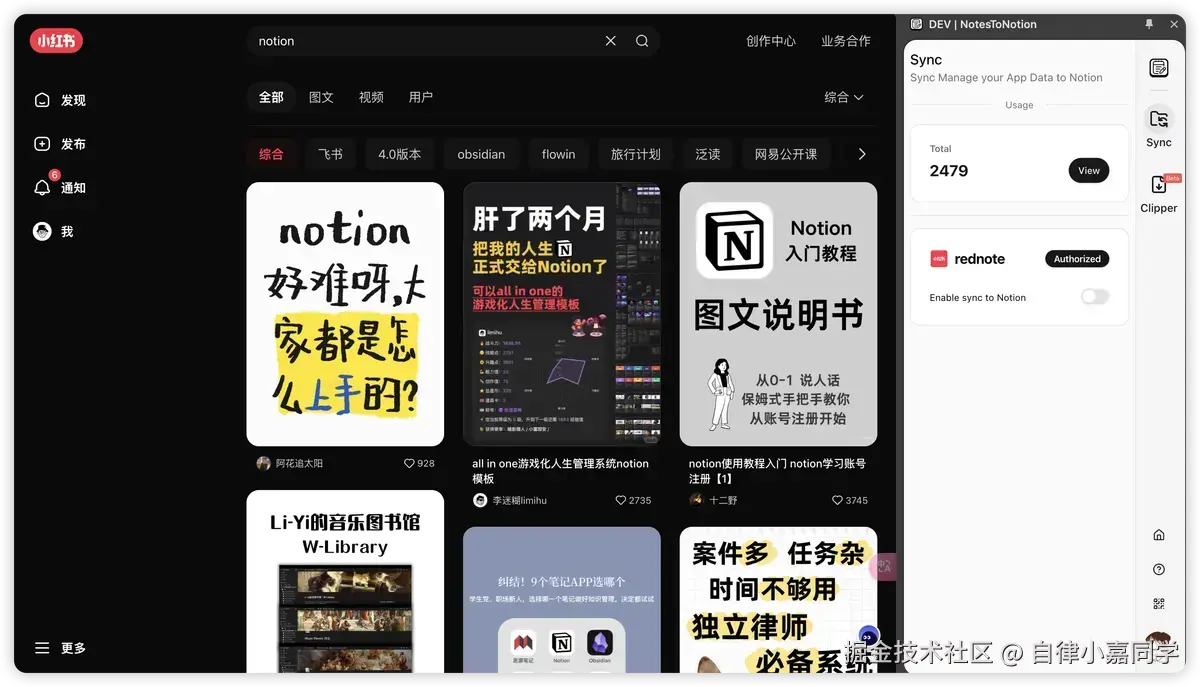Click the Authorized badge for rednote
Image resolution: width=1200 pixels, height=687 pixels.
coord(1077,259)
